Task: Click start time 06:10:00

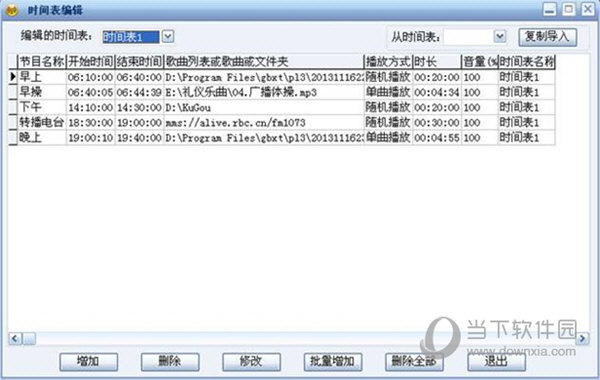Action: pyautogui.click(x=90, y=77)
